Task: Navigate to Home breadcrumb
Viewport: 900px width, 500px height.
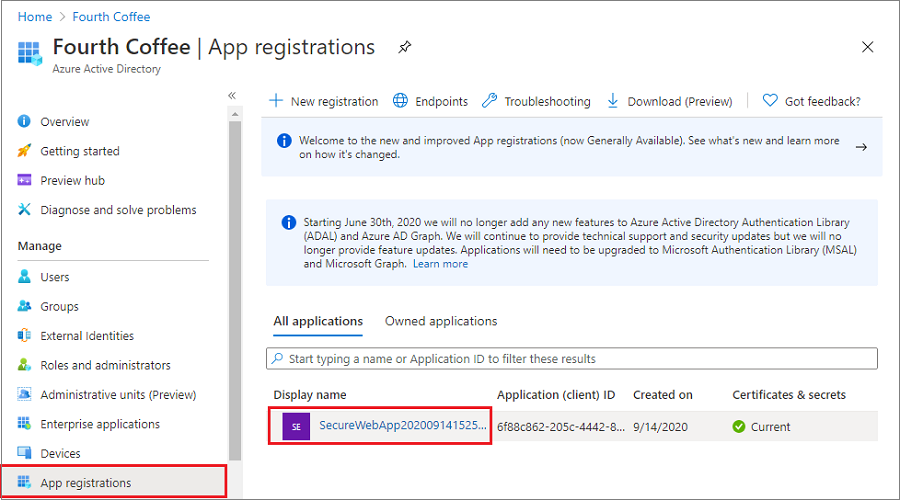Action: click(35, 17)
